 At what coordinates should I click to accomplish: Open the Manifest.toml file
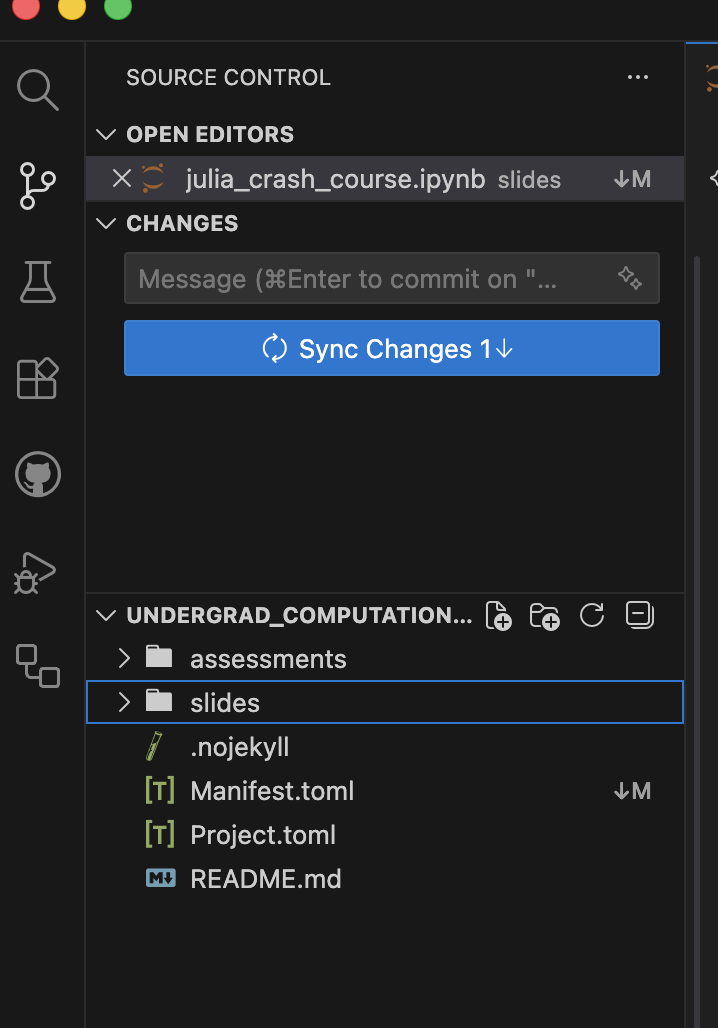[x=272, y=791]
